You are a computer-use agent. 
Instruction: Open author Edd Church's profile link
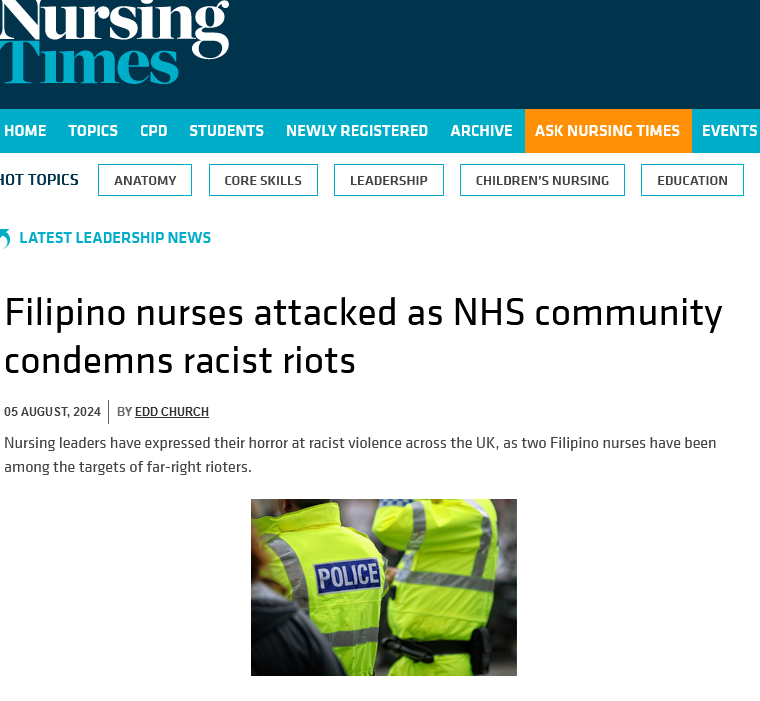pos(172,412)
